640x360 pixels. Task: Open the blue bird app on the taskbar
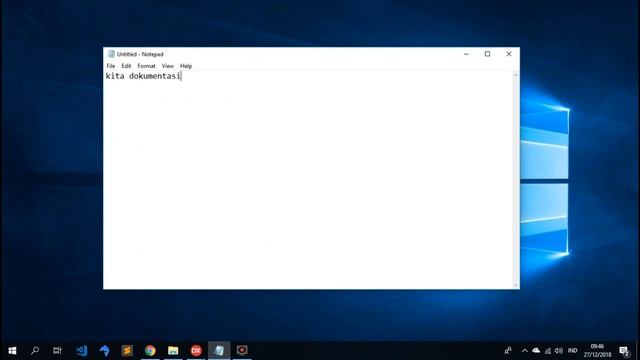coord(104,351)
